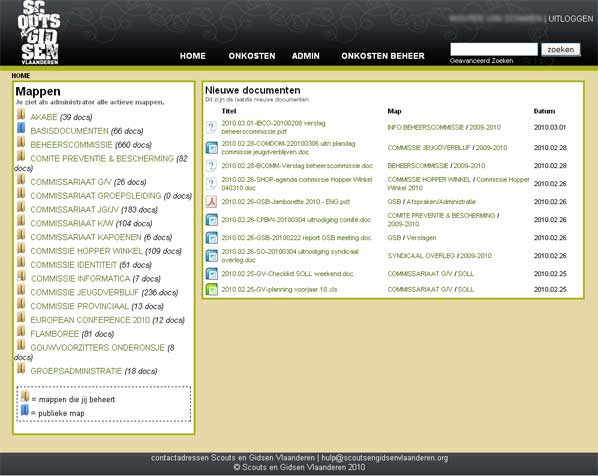Open Geavanceerd Zoeken link
The width and height of the screenshot is (598, 476).
(x=481, y=61)
